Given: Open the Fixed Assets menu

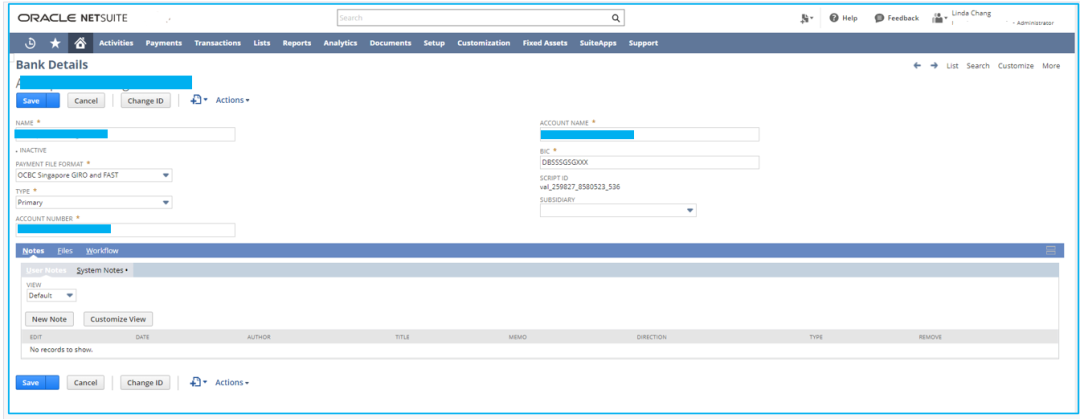Looking at the screenshot, I should [x=546, y=43].
